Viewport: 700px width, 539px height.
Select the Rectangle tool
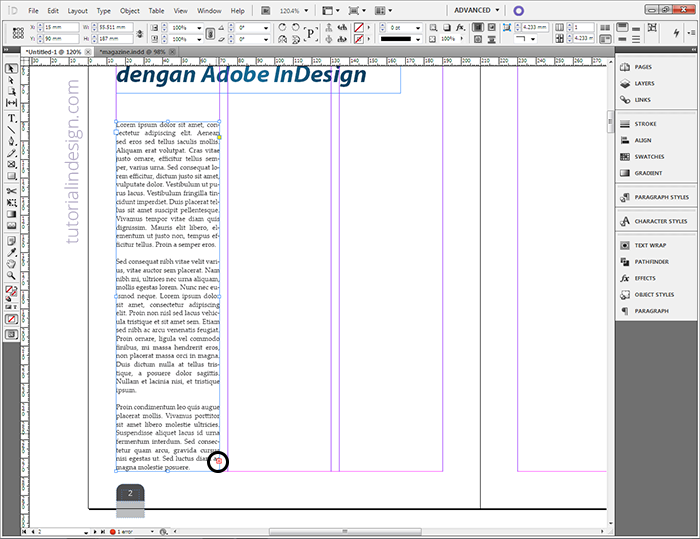[x=11, y=176]
